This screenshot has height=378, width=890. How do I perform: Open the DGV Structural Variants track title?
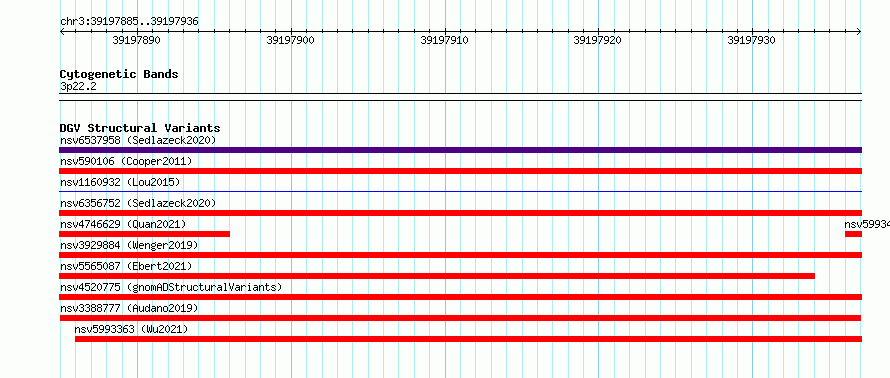[140, 128]
